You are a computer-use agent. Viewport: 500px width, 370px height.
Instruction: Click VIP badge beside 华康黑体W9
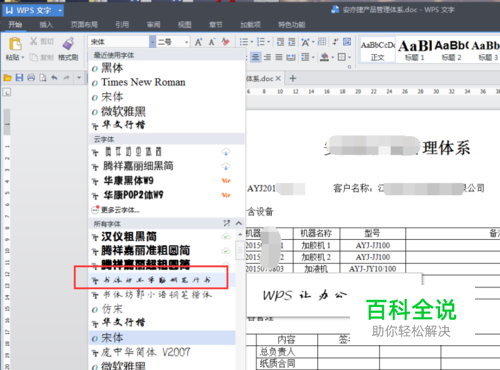click(226, 180)
